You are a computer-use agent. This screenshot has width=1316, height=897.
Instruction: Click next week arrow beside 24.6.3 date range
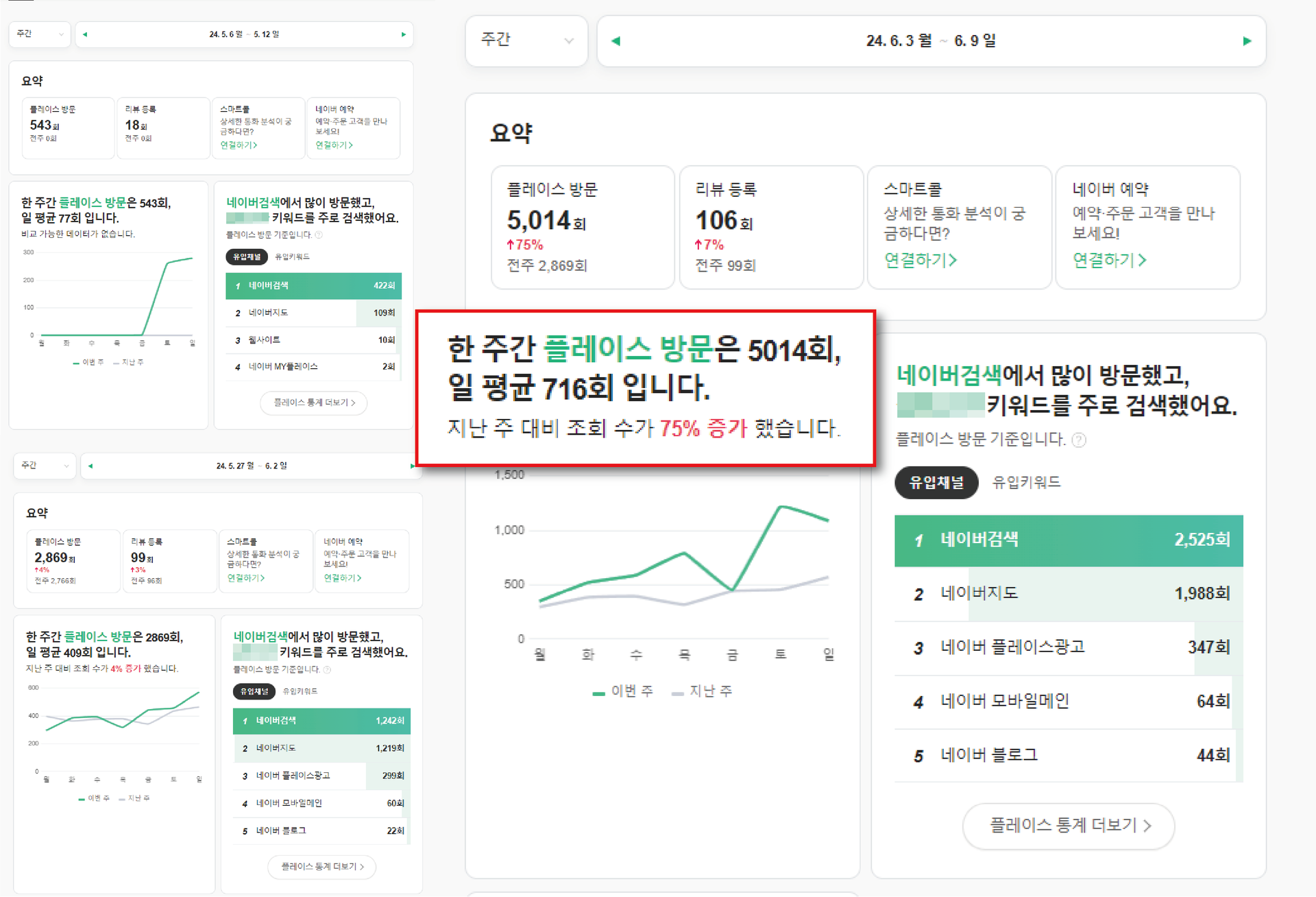1247,41
